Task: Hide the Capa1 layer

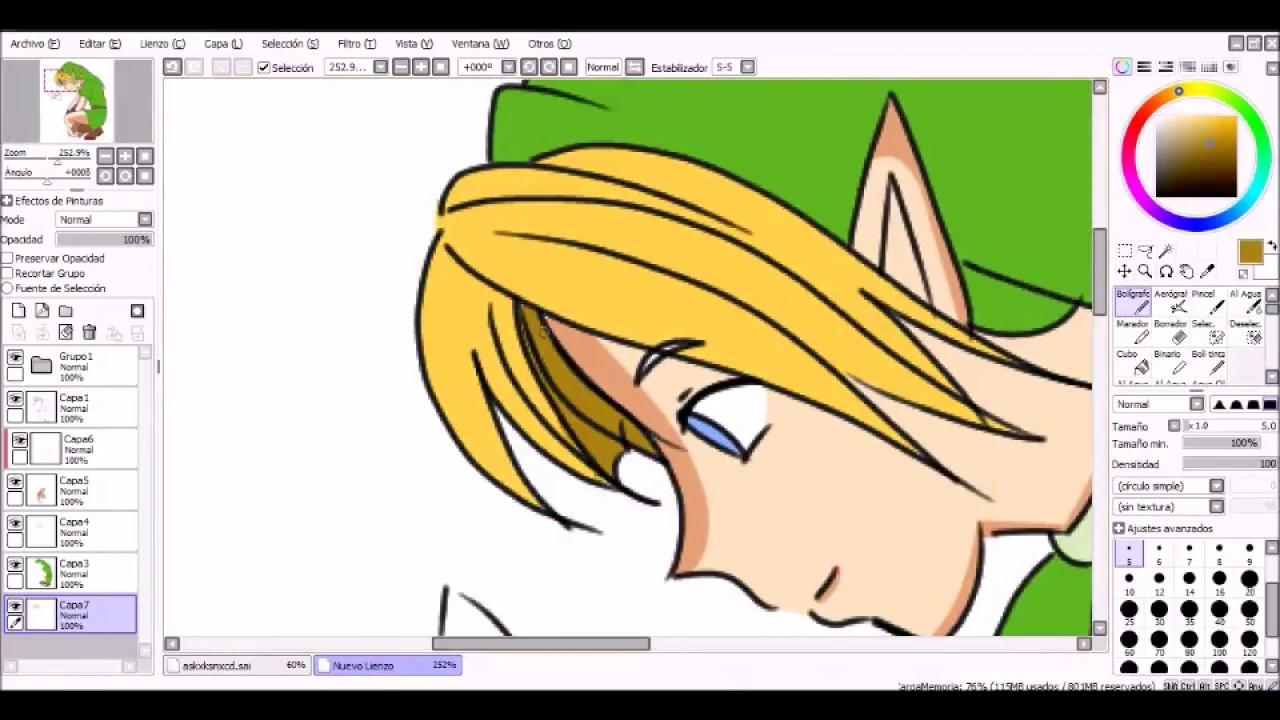Action: tap(15, 399)
